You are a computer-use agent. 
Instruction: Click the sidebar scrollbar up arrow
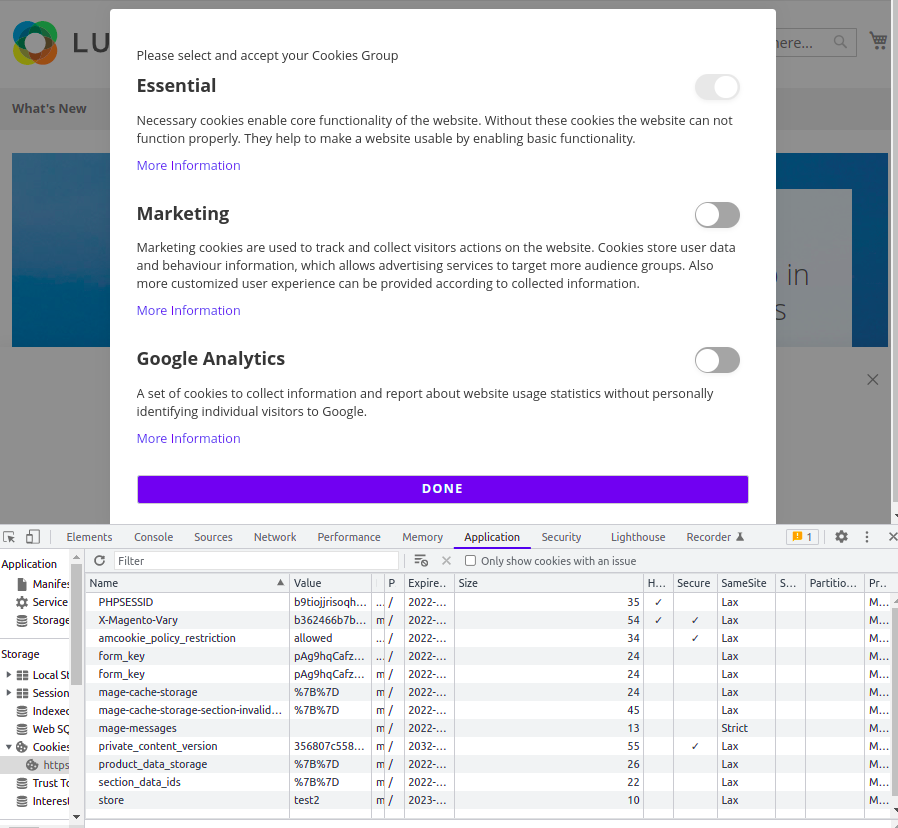pyautogui.click(x=76, y=557)
